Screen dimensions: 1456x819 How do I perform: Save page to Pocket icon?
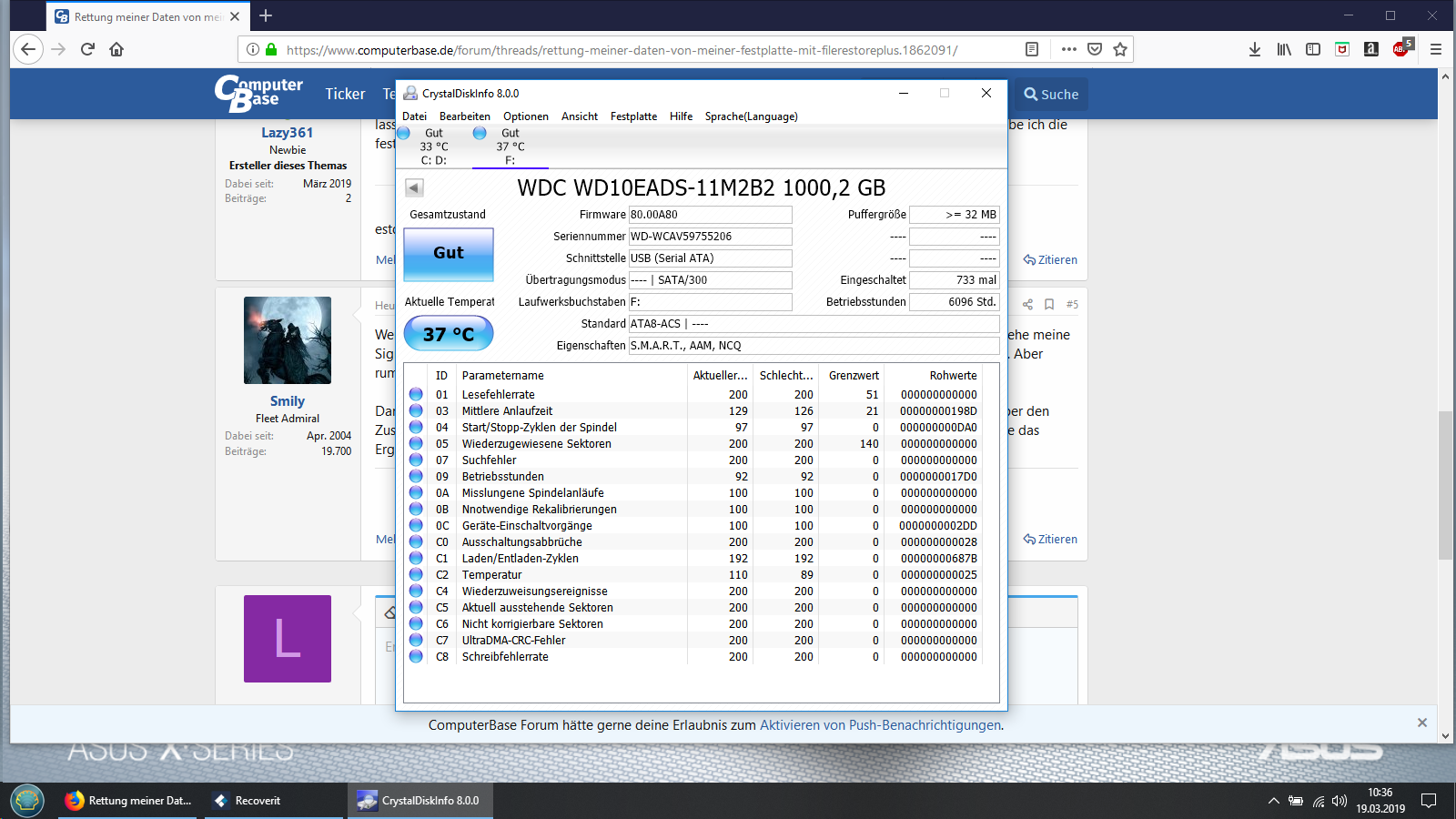coord(1095,49)
